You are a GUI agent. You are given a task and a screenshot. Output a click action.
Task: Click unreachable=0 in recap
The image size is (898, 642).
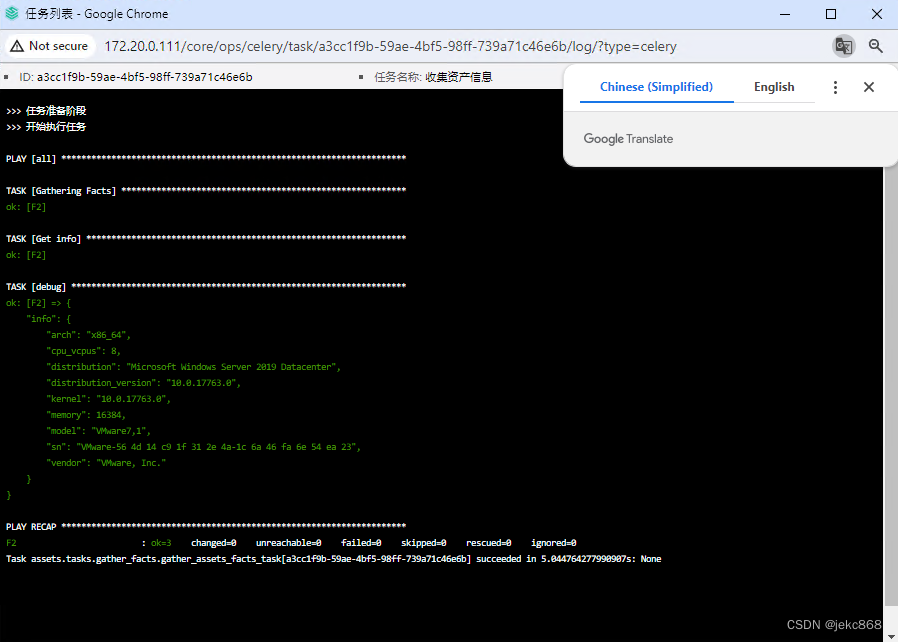[x=289, y=543]
